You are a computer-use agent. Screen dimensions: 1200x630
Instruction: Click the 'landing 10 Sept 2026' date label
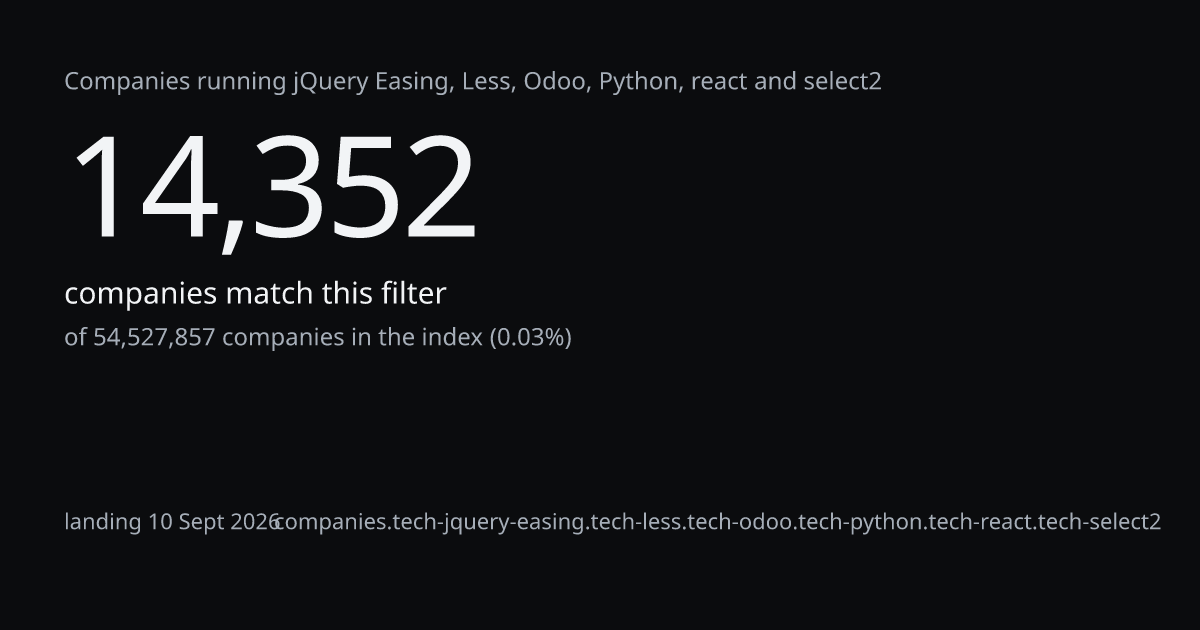point(172,522)
